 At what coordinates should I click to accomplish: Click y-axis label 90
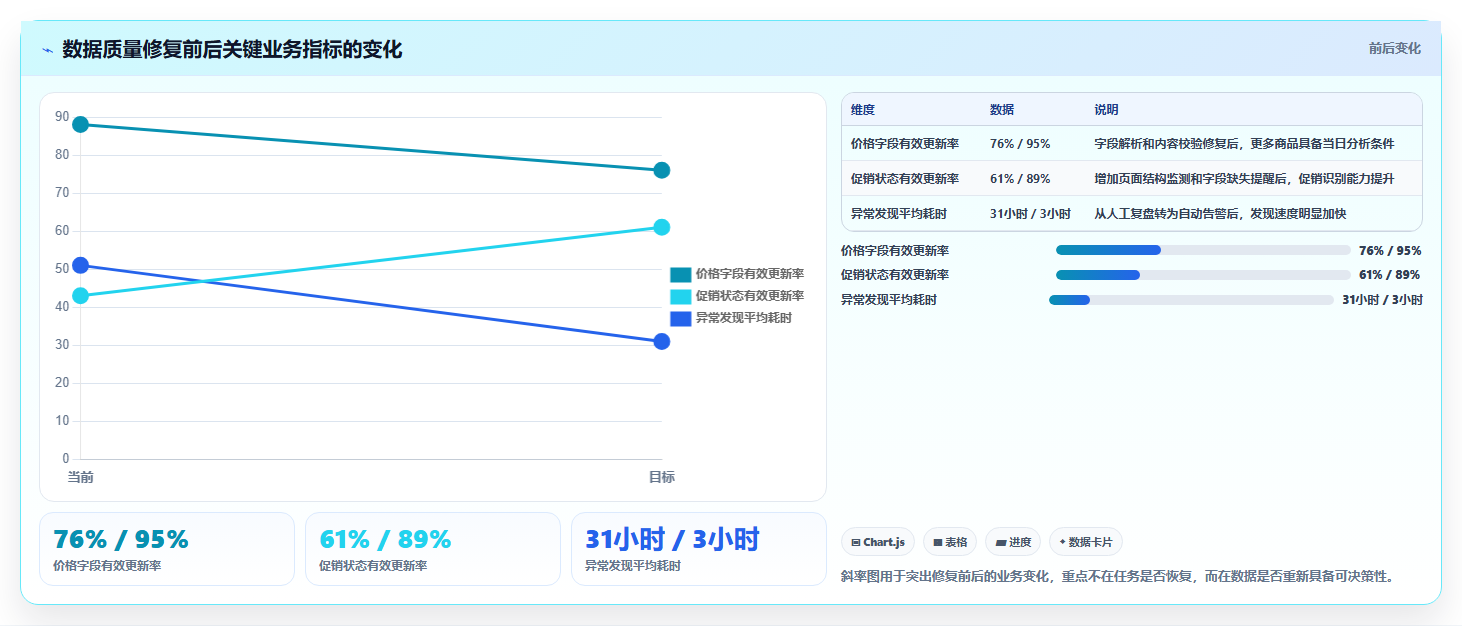tap(62, 117)
